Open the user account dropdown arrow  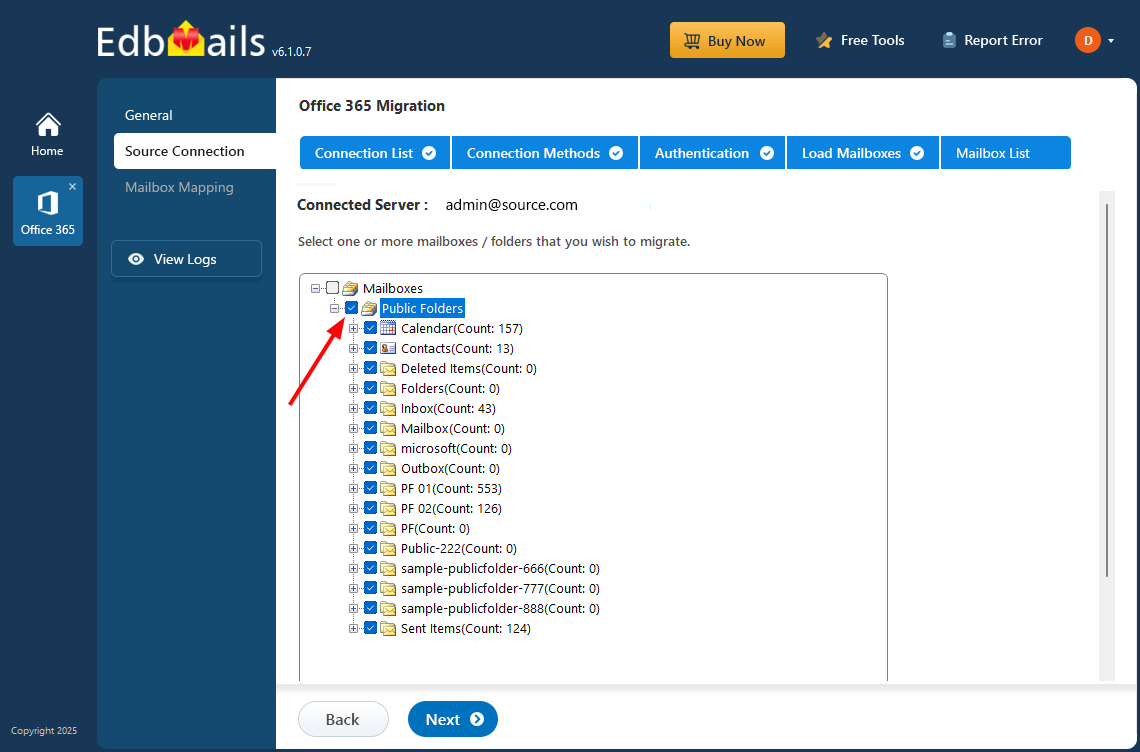point(1111,41)
